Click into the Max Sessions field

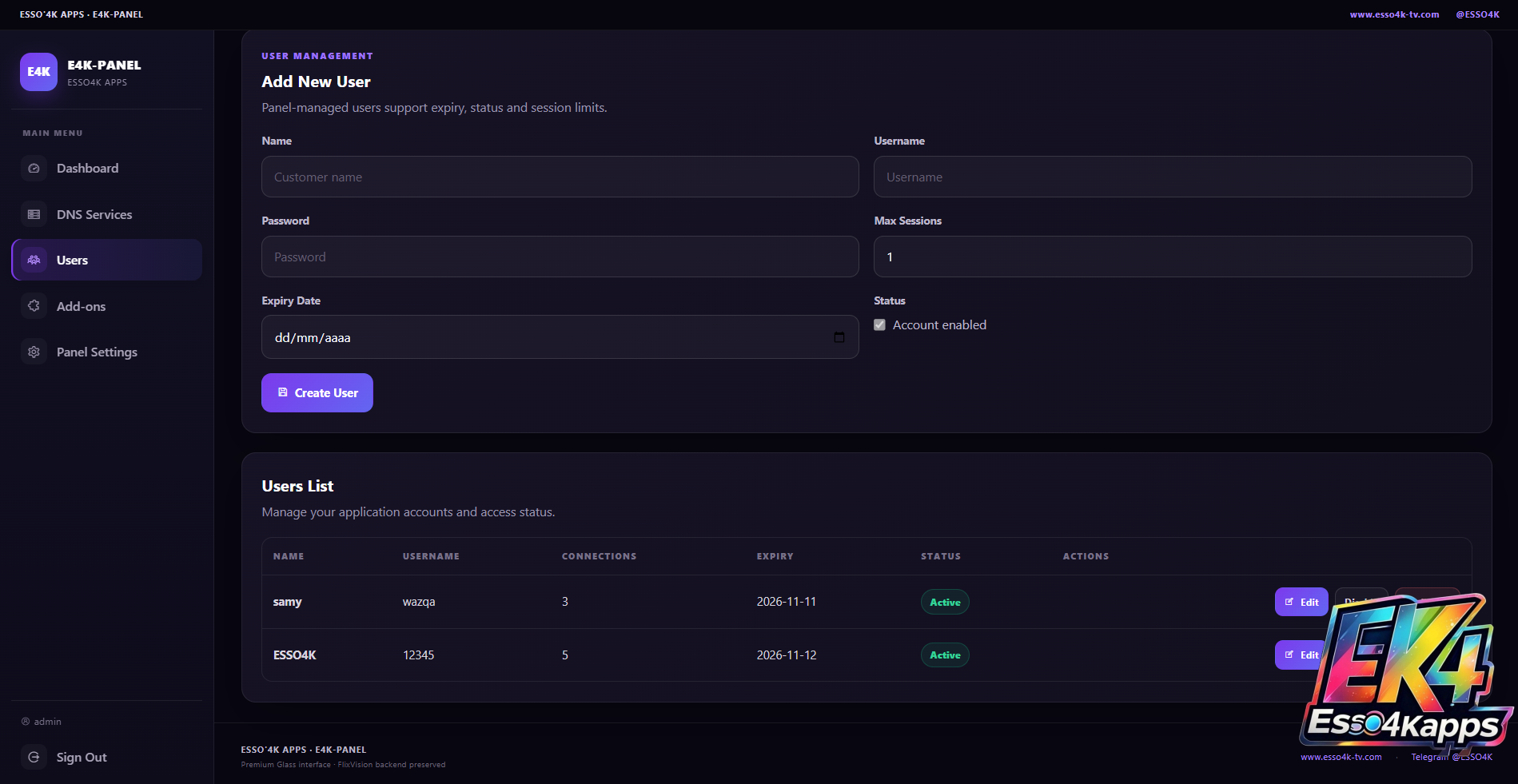pyautogui.click(x=1173, y=257)
